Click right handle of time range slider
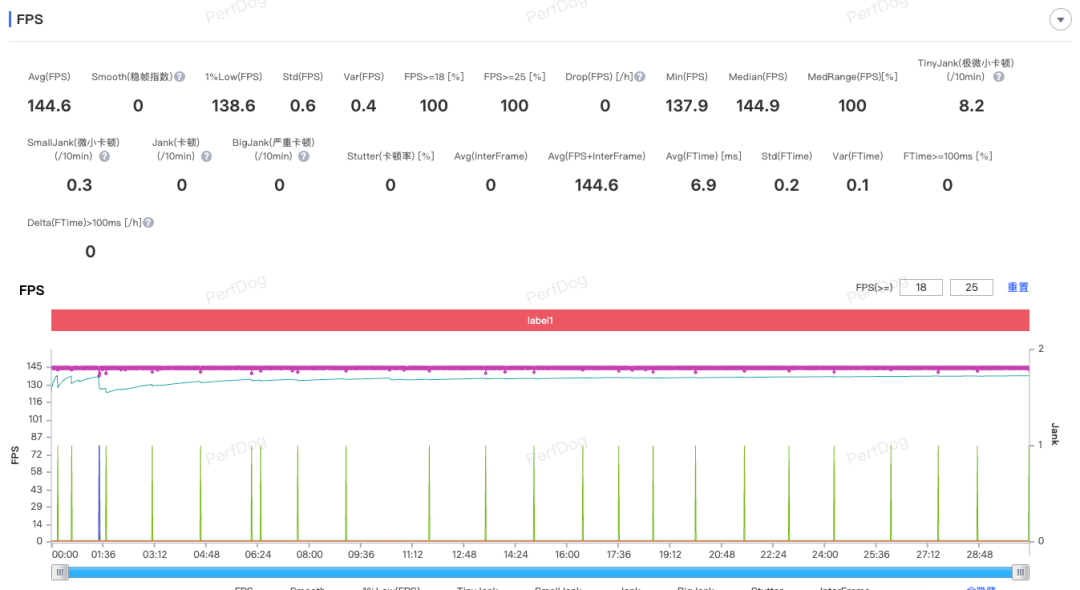Image resolution: width=1080 pixels, height=590 pixels. tap(1019, 572)
